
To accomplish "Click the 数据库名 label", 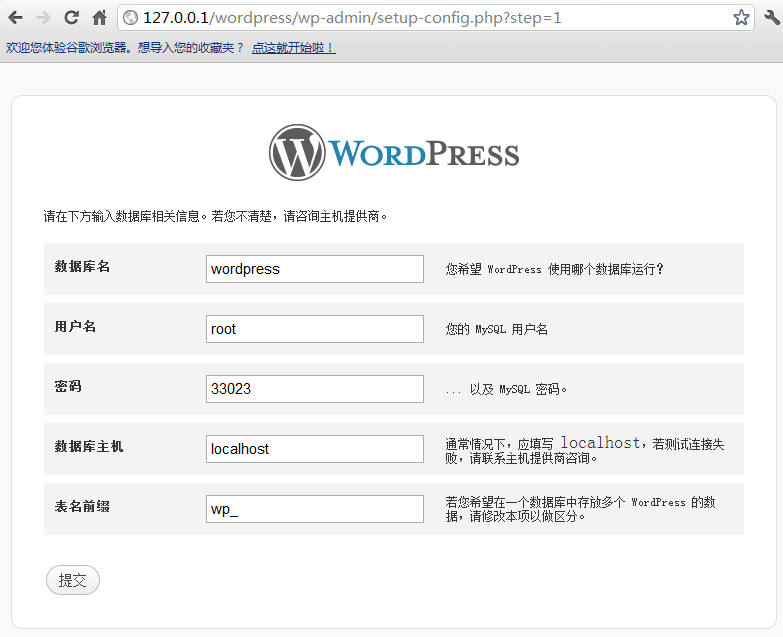I will pos(82,267).
